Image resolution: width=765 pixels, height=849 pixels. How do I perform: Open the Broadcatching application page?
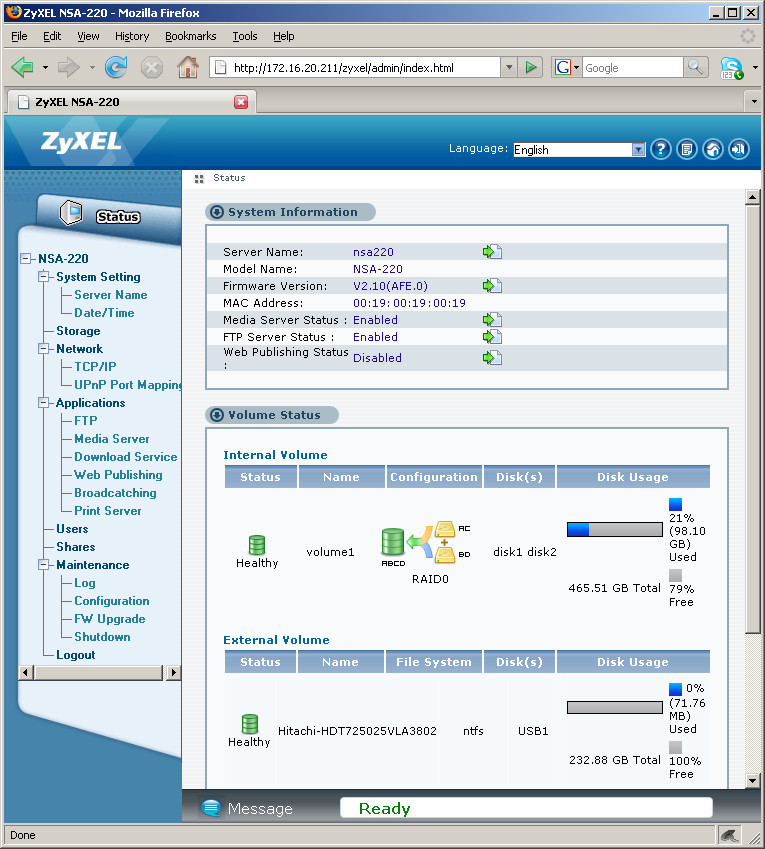pos(115,493)
